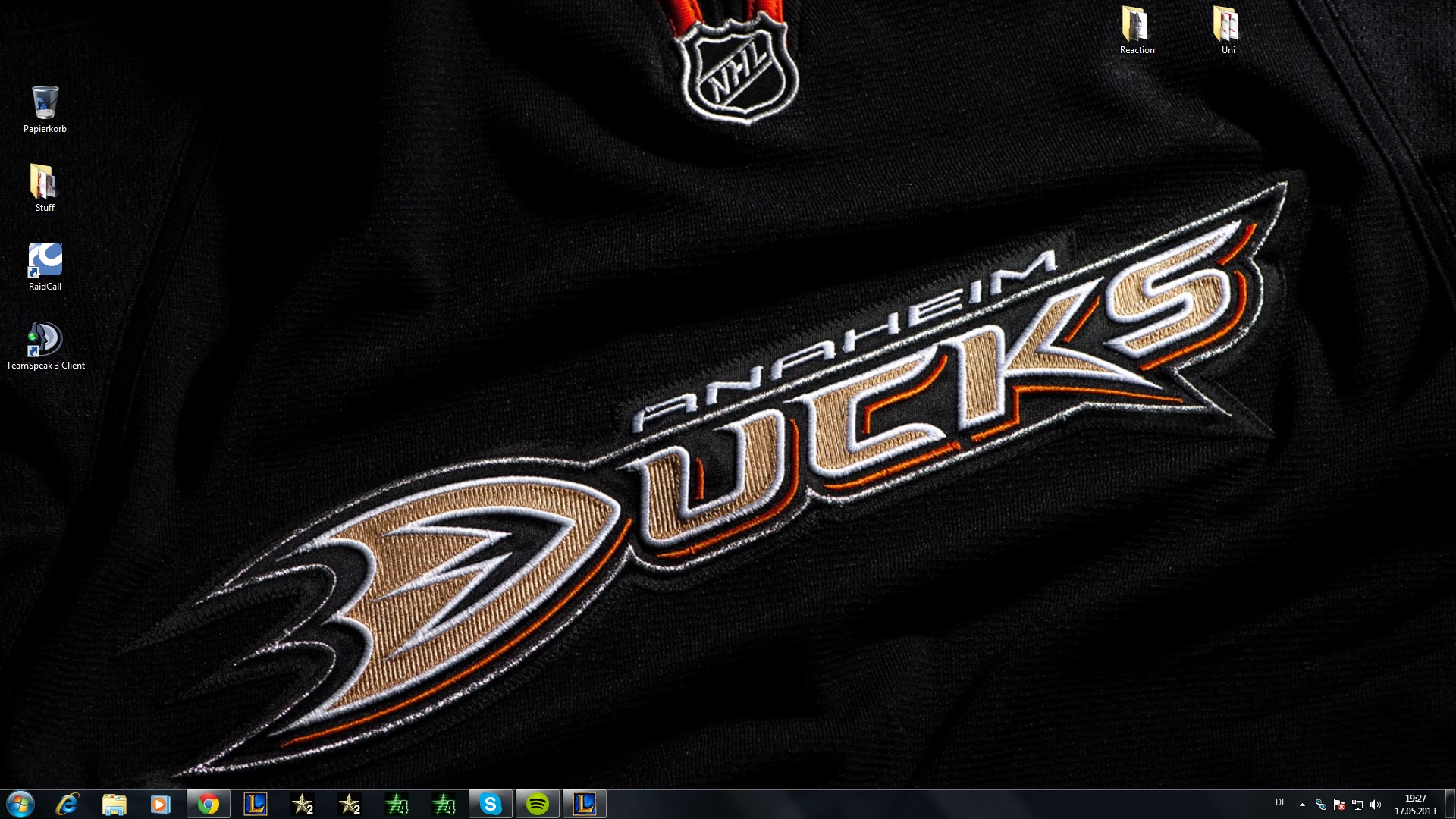The width and height of the screenshot is (1456, 819).
Task: Open the Papierkorb recycle bin
Action: point(45,109)
